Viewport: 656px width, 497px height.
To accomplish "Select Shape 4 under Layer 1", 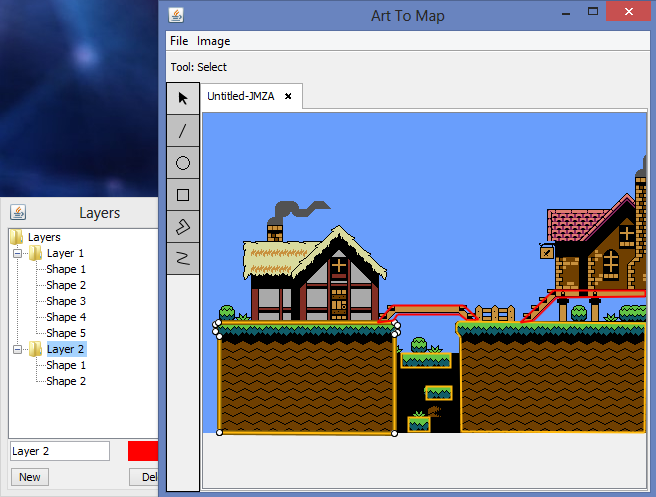I will coord(66,317).
